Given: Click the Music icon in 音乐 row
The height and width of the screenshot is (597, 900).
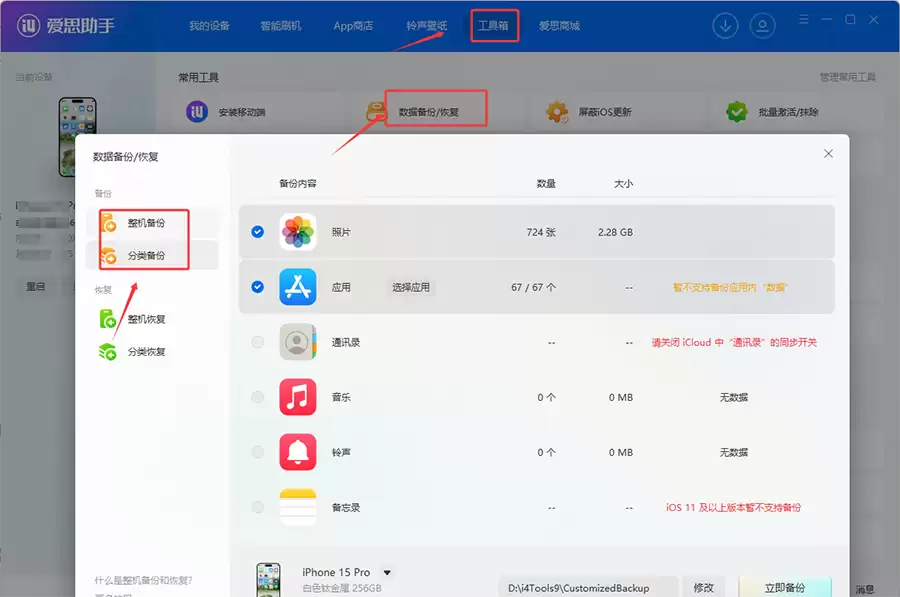Looking at the screenshot, I should point(298,397).
